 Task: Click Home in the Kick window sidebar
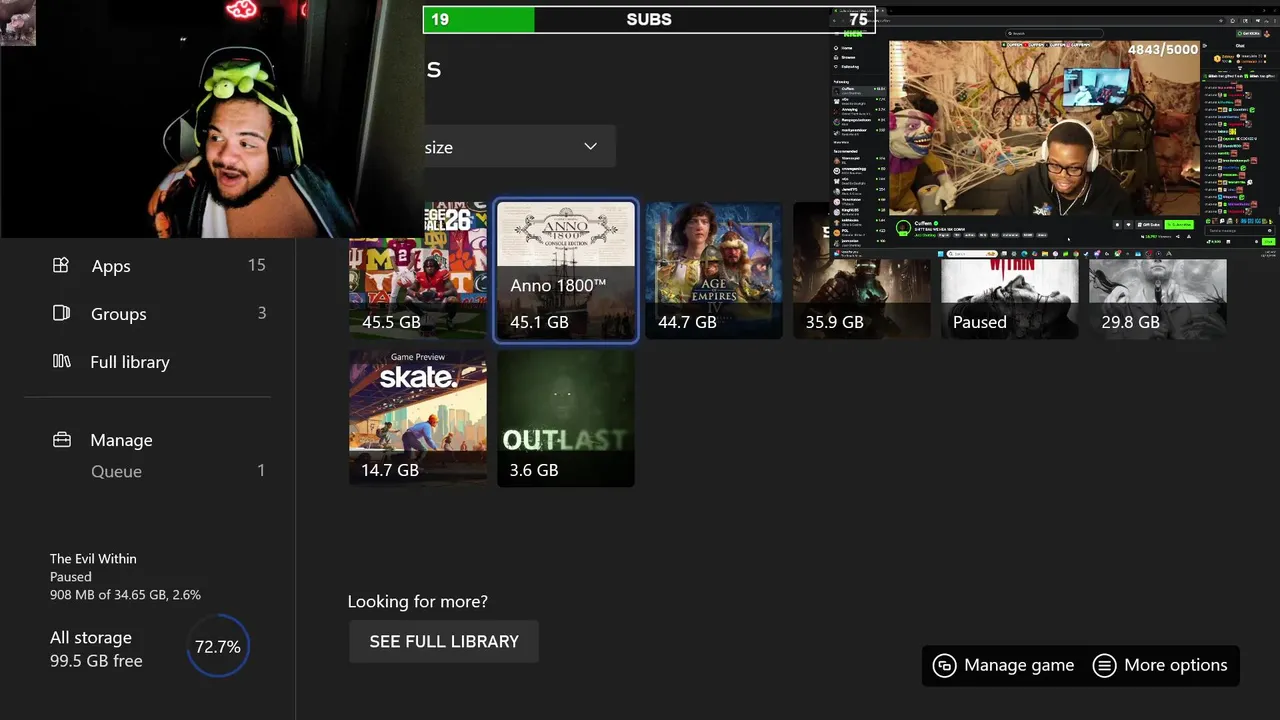click(x=846, y=48)
